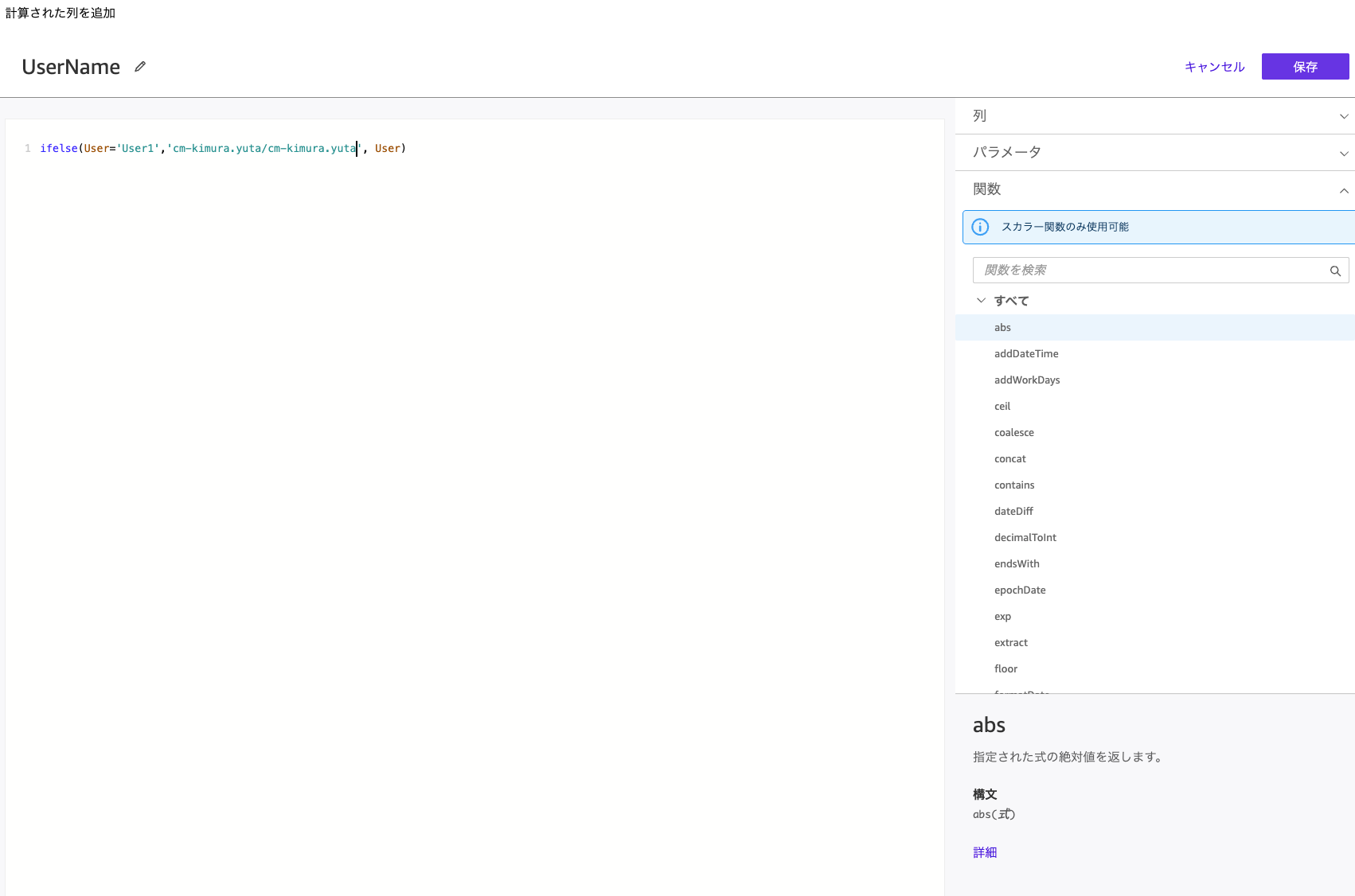Select the floor function
Screen dimensions: 1355x896
coord(1006,668)
